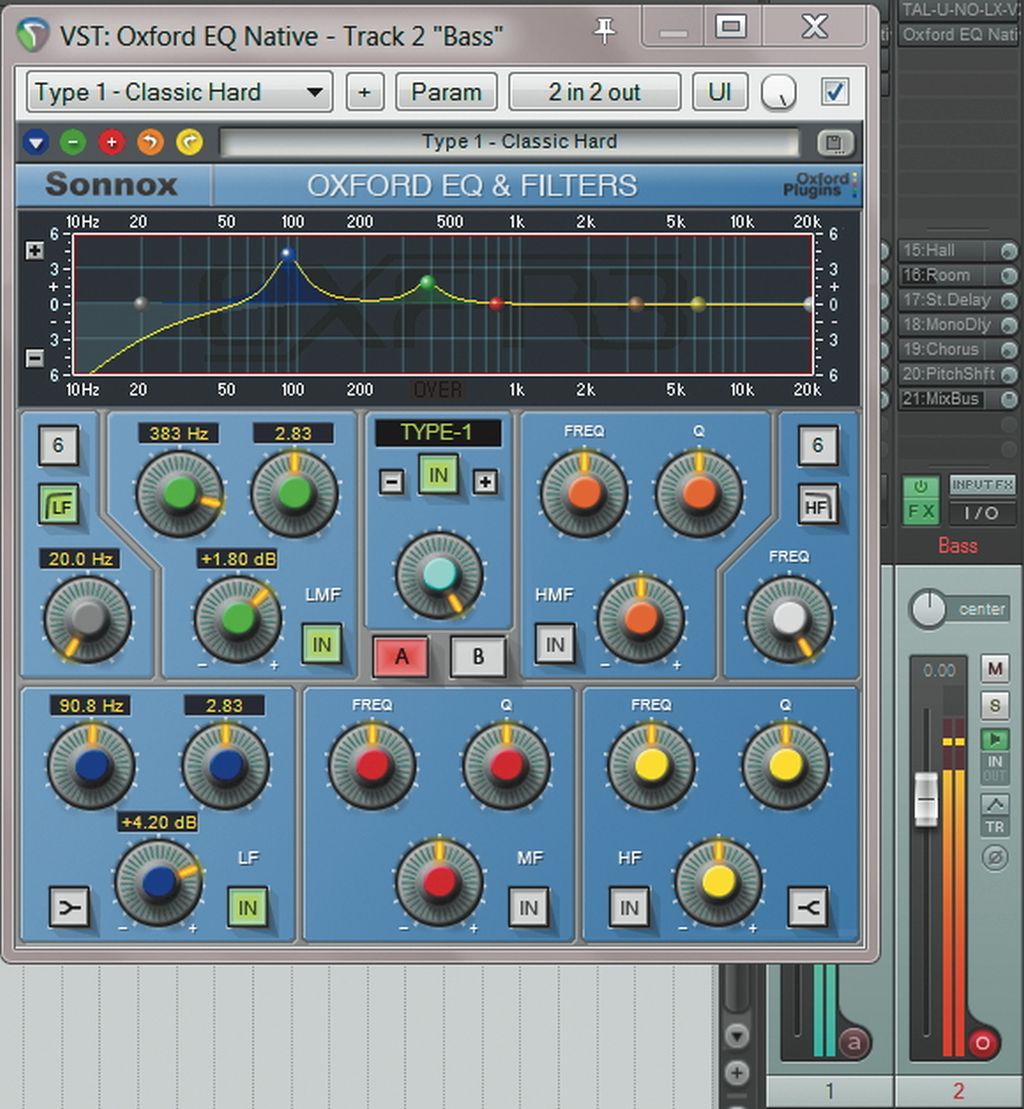Click the save preset disk icon
The width and height of the screenshot is (1024, 1109).
834,143
